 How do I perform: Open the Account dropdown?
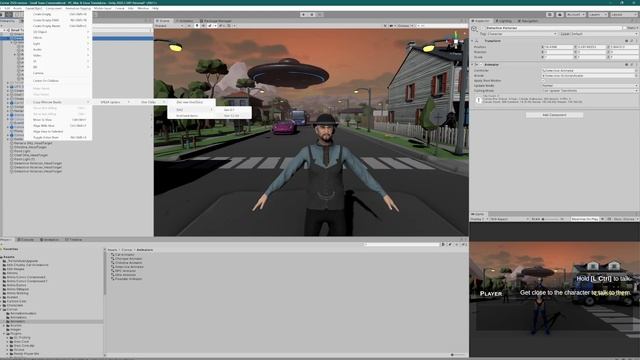[576, 14]
